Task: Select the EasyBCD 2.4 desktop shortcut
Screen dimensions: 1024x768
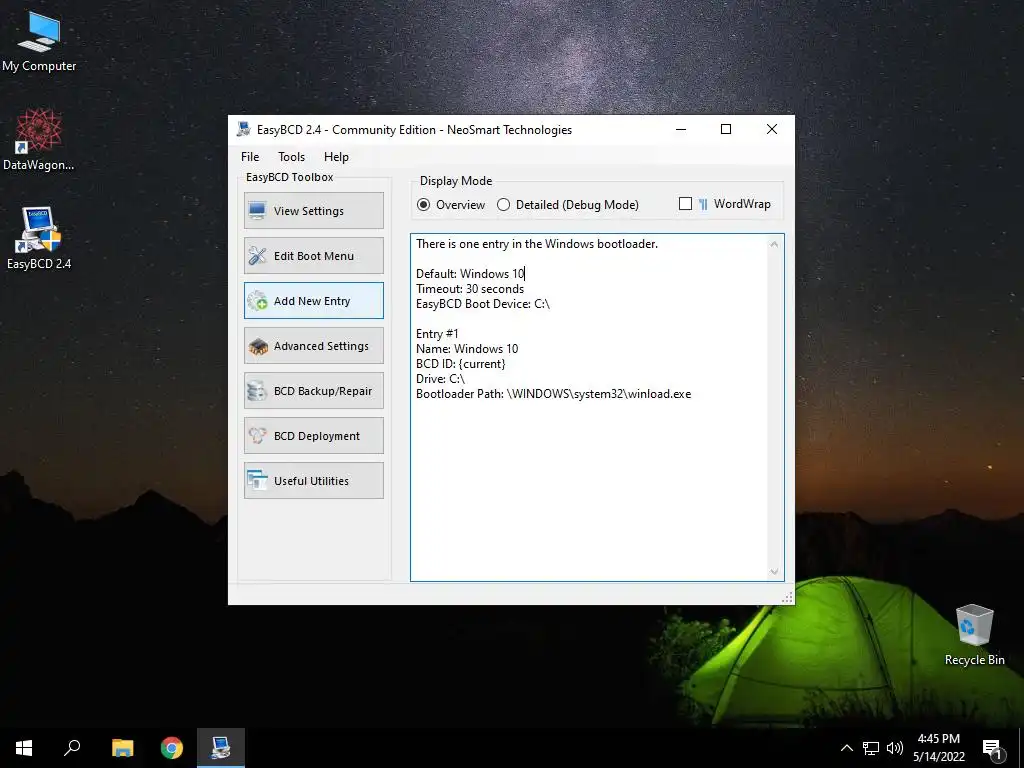Action: [39, 238]
